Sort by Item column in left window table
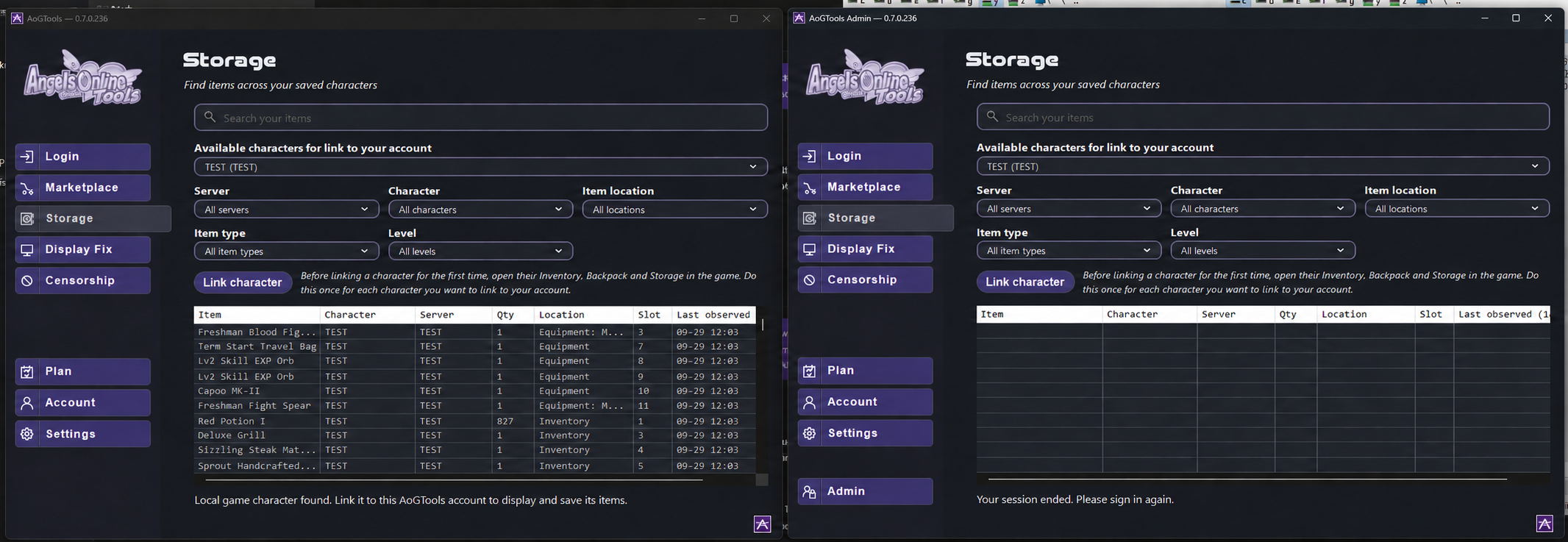Screen dimensions: 1568x542 (x=257, y=315)
